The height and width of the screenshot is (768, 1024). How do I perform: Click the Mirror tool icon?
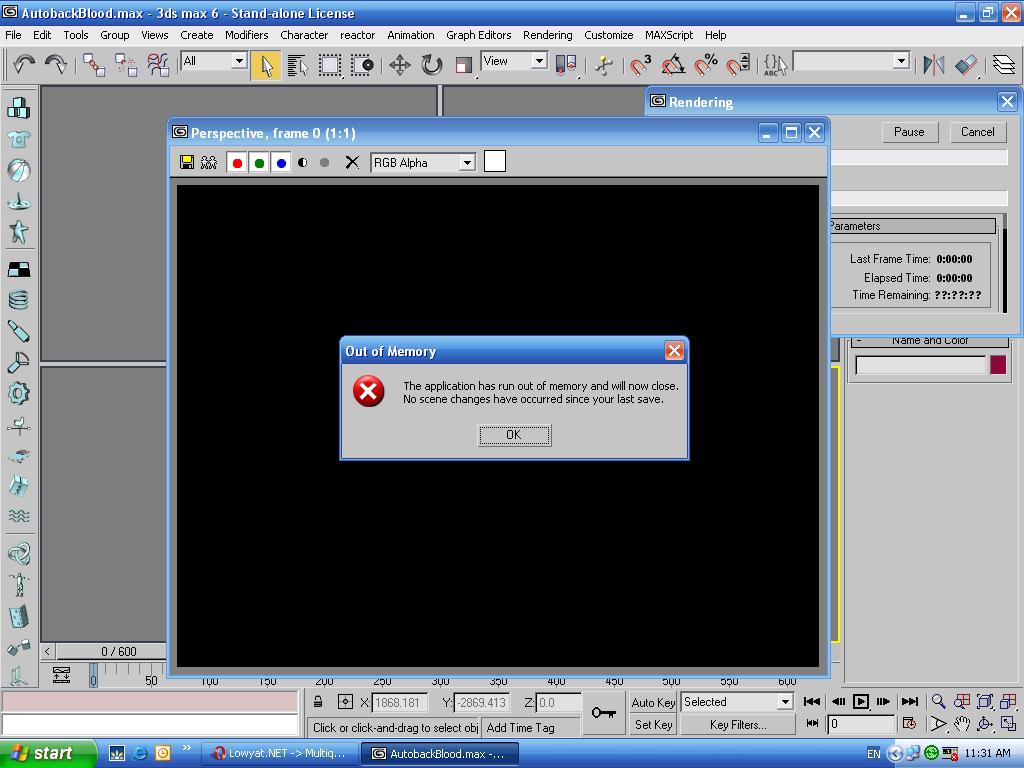coord(933,66)
